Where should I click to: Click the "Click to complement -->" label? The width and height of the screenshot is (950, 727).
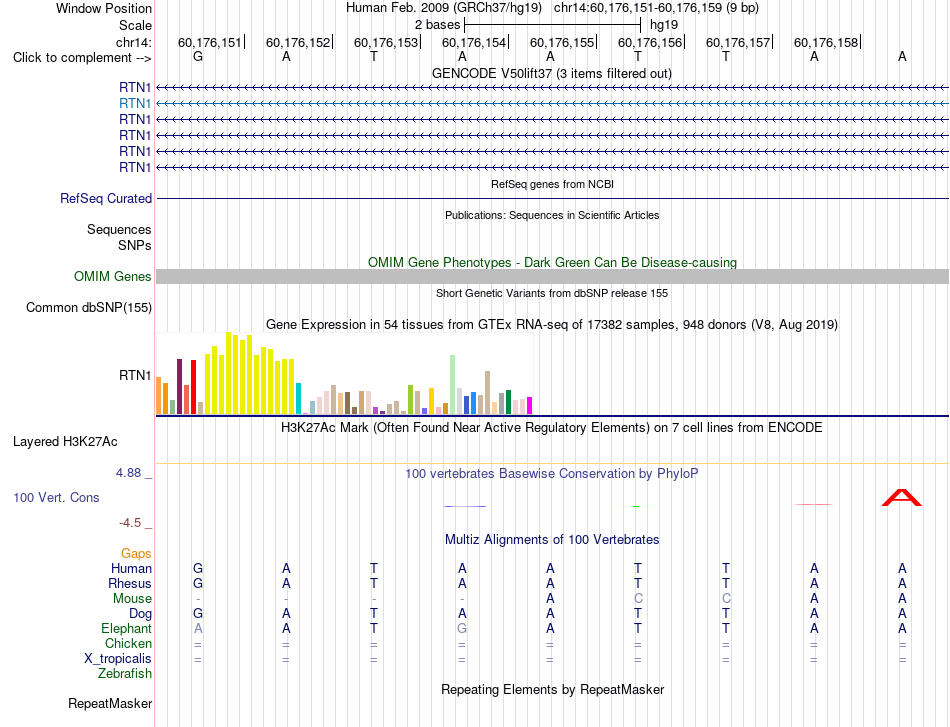pyautogui.click(x=82, y=58)
